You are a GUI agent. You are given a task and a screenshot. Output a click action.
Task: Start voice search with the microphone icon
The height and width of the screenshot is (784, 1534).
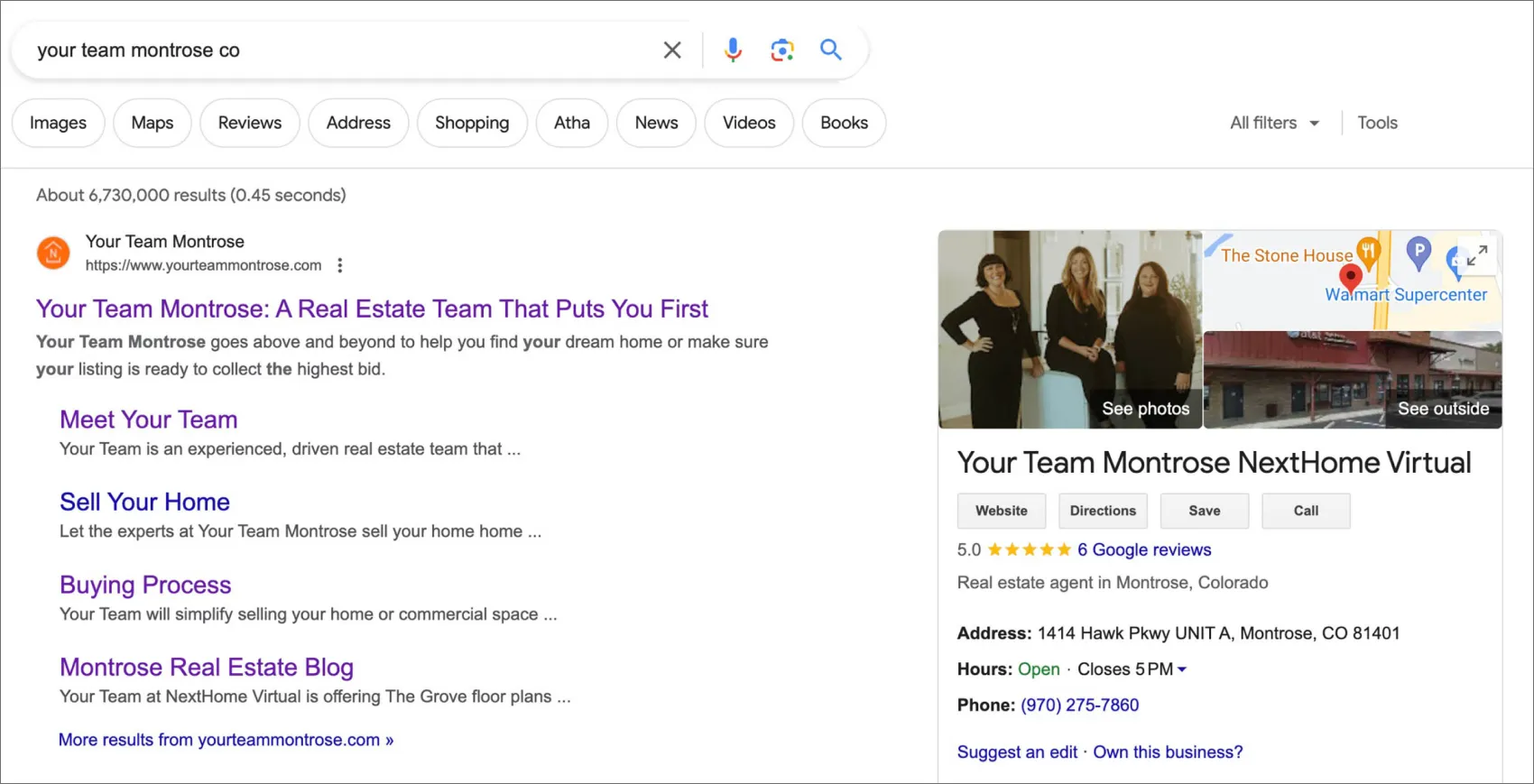pyautogui.click(x=733, y=51)
